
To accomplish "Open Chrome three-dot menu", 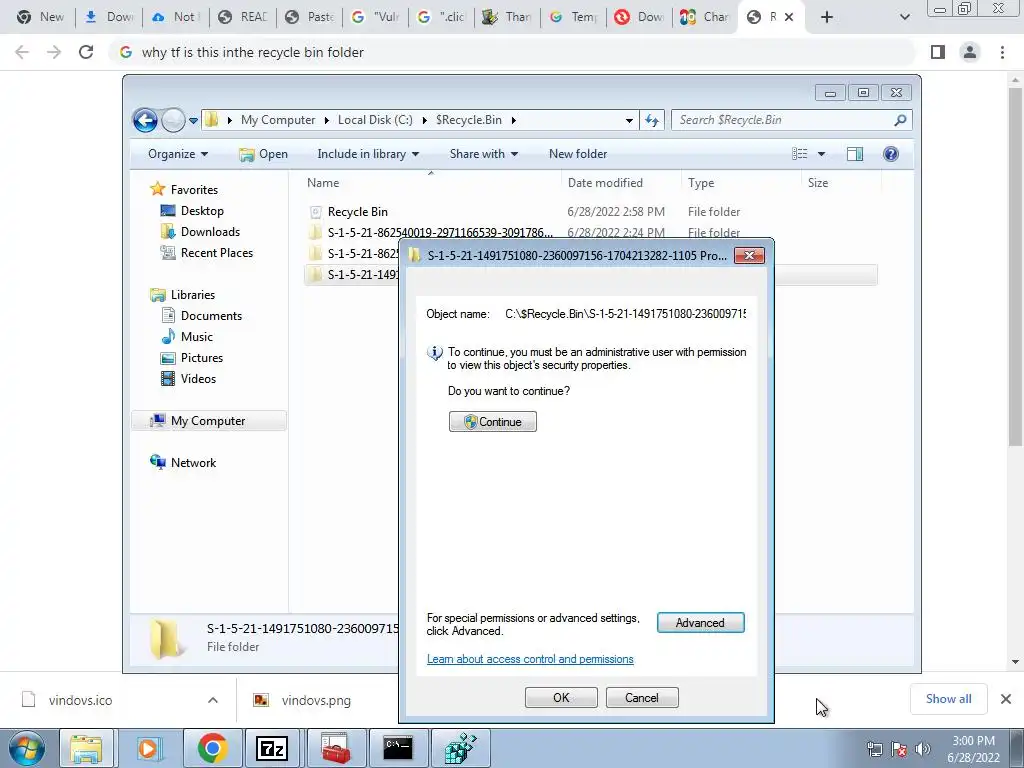I will pos(1002,52).
